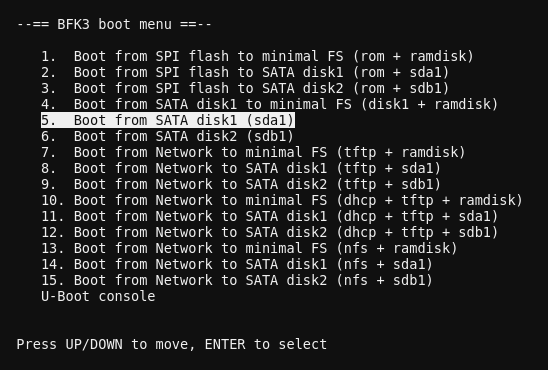This screenshot has height=370, width=548.
Task: Select entry 1 SPI flash to minimal FS
Action: [x=257, y=56]
